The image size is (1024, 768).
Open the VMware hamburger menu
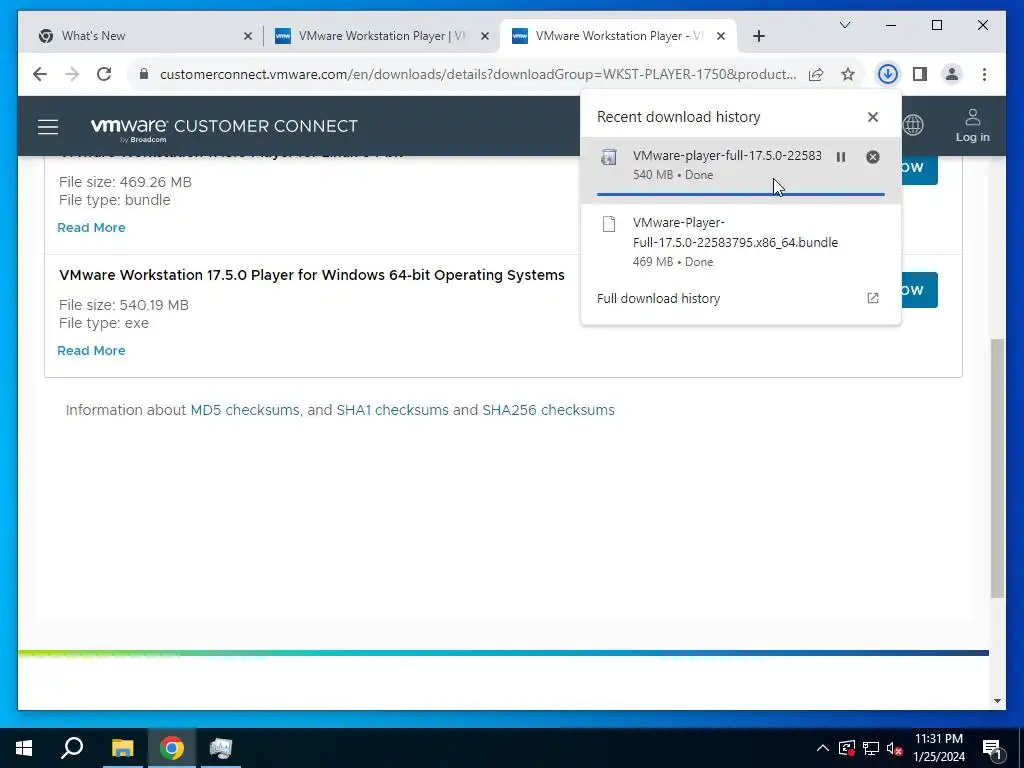[48, 127]
